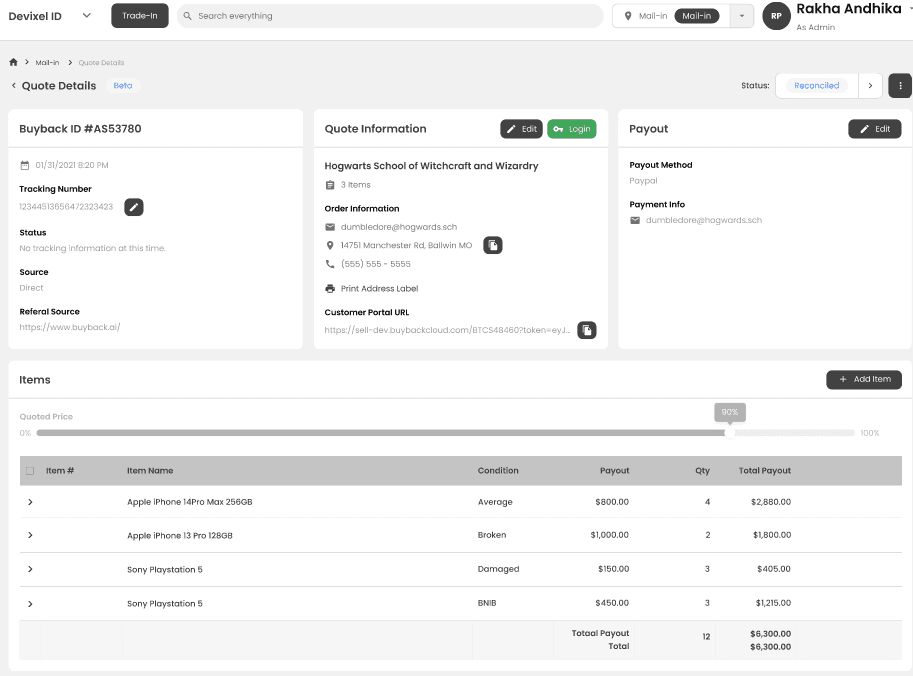
Task: Click the Search everything field
Action: click(x=390, y=16)
